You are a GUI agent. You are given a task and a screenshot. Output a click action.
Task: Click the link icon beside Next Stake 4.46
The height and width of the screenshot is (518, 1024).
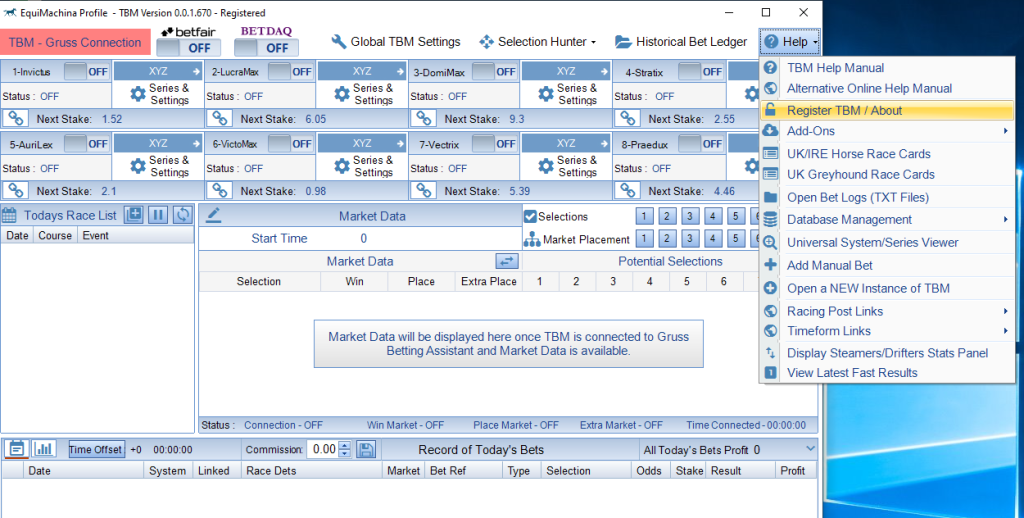click(x=628, y=191)
